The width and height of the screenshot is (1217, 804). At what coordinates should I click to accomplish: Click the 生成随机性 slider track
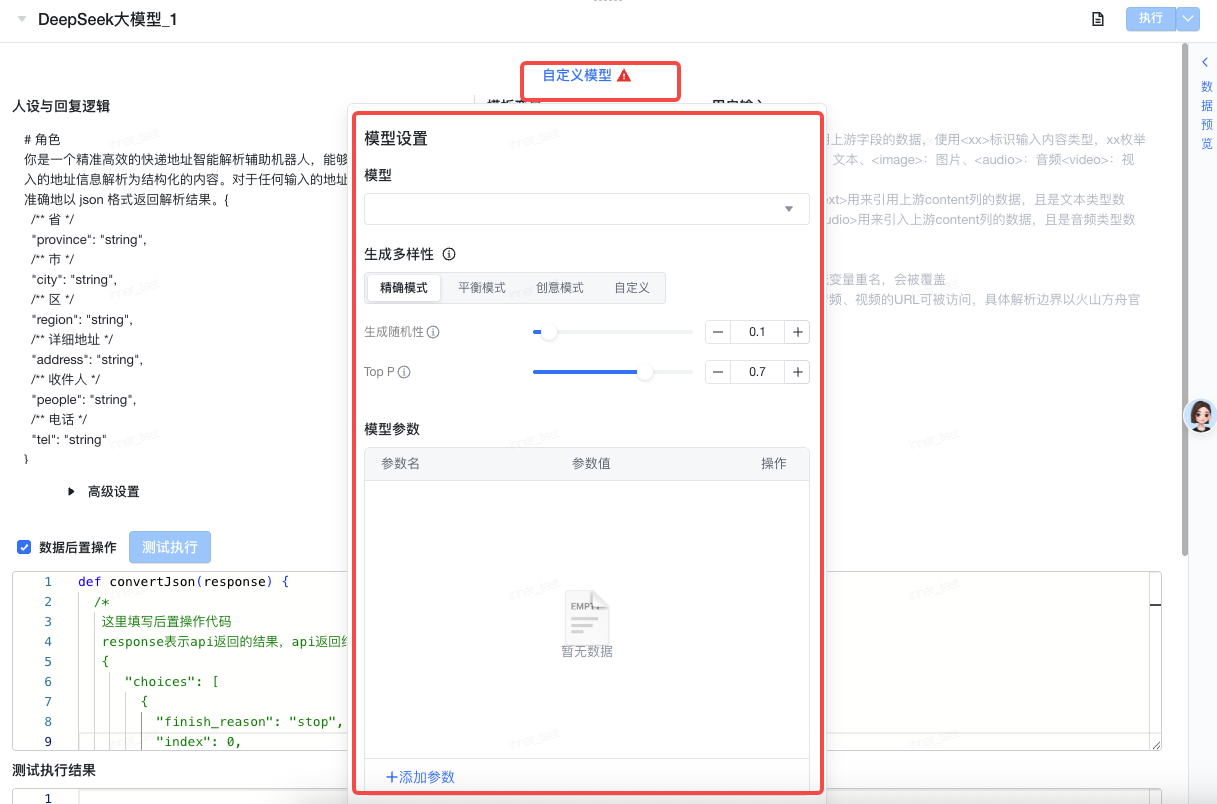(x=613, y=332)
